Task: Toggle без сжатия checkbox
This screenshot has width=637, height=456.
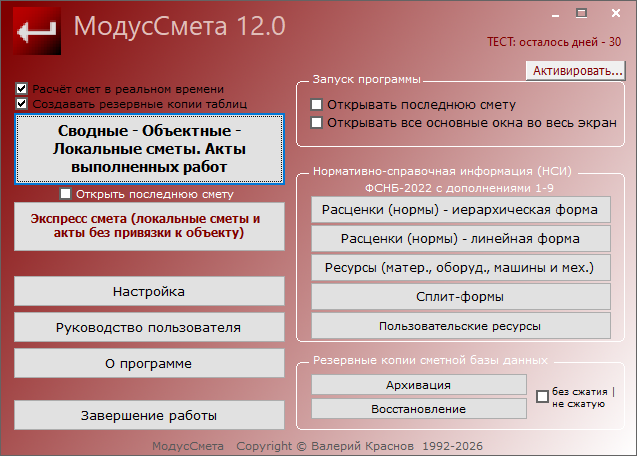Action: (542, 396)
